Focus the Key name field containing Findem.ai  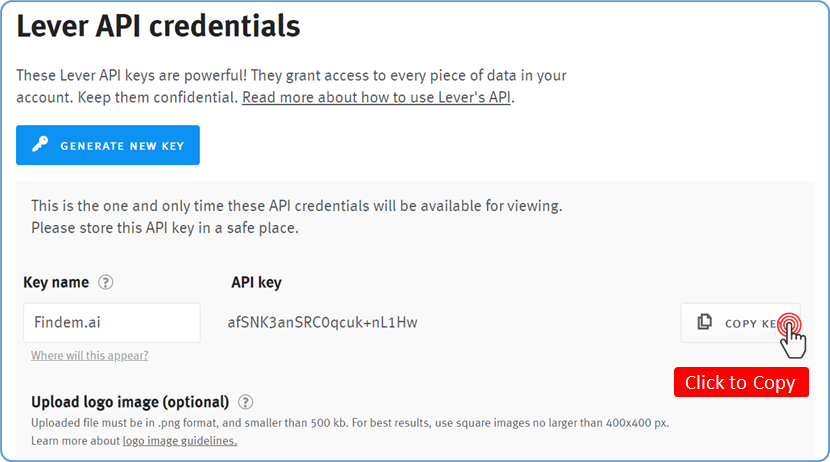111,323
